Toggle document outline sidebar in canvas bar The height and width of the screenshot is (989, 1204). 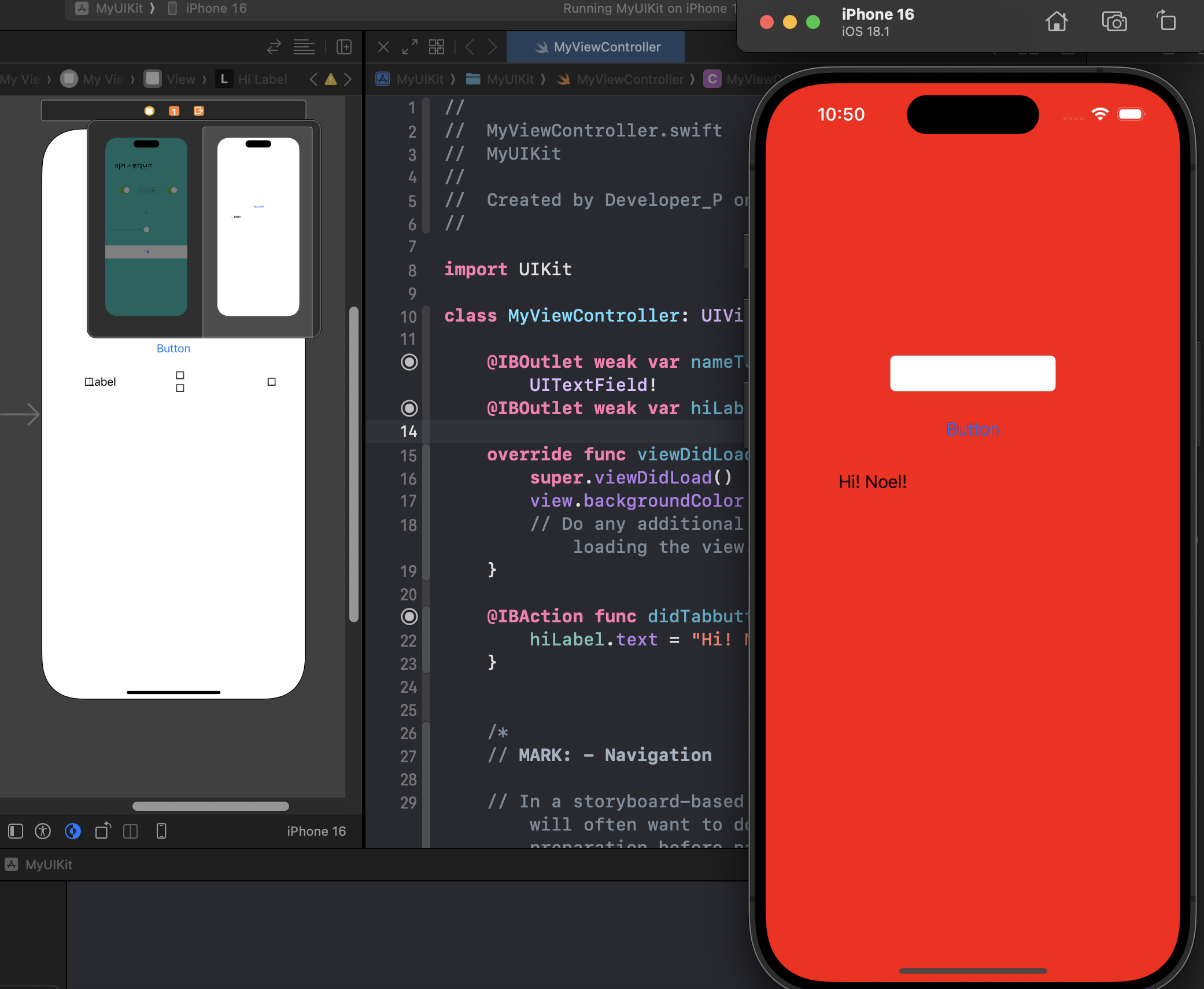[16, 831]
